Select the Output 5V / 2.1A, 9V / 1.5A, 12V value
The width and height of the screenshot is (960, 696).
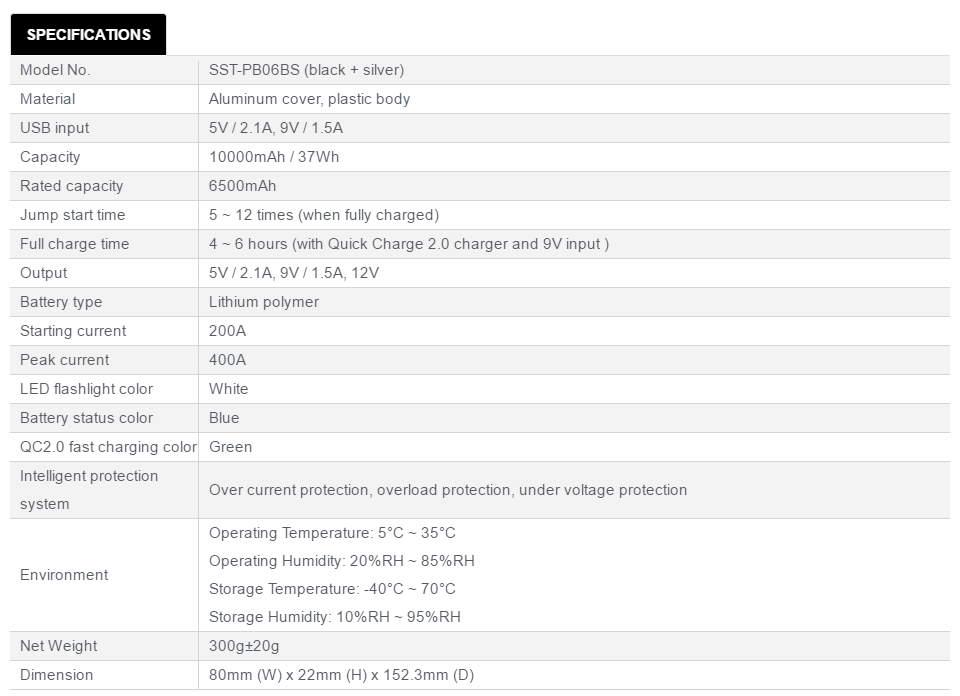coord(294,273)
